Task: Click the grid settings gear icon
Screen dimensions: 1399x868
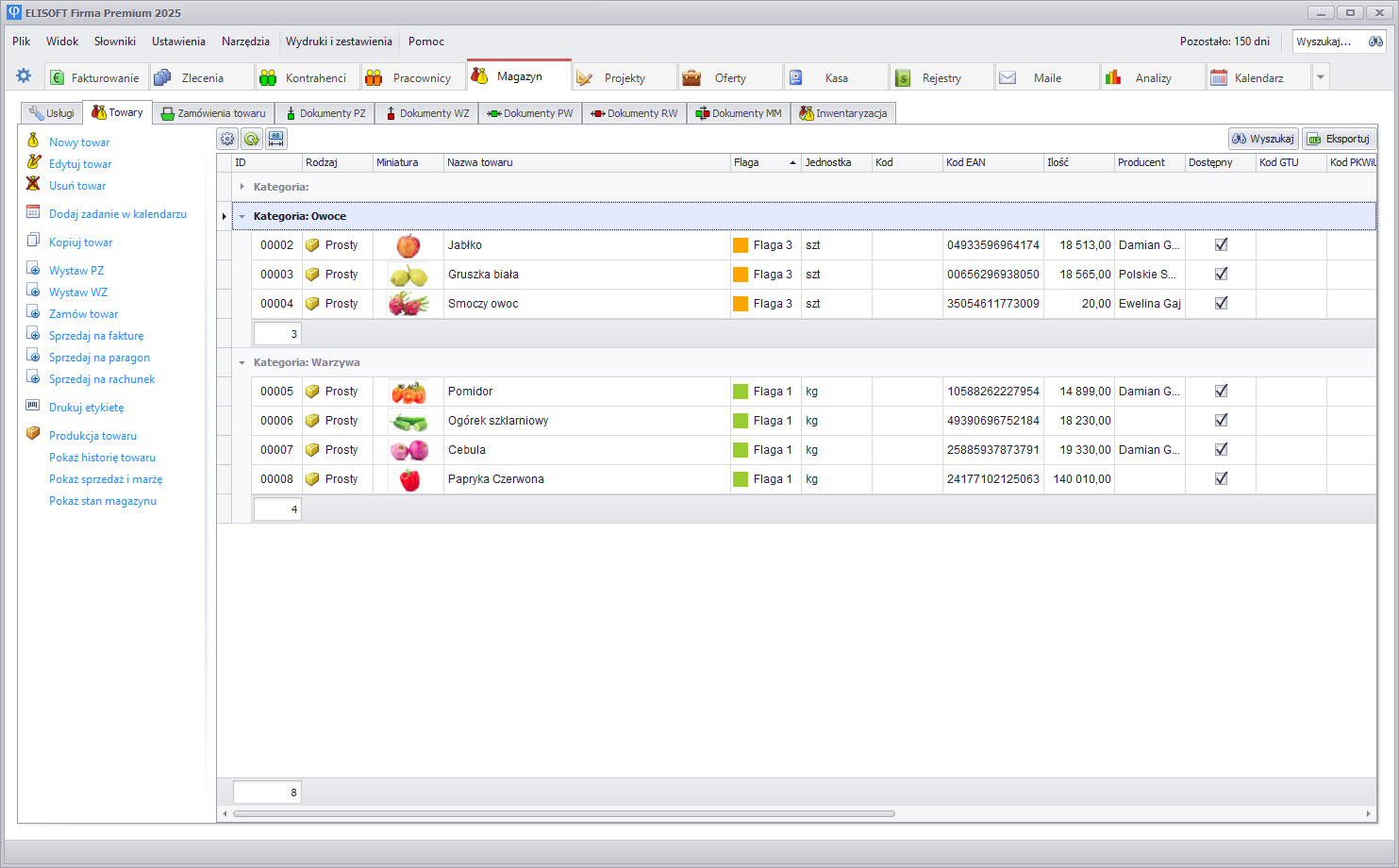Action: (227, 139)
